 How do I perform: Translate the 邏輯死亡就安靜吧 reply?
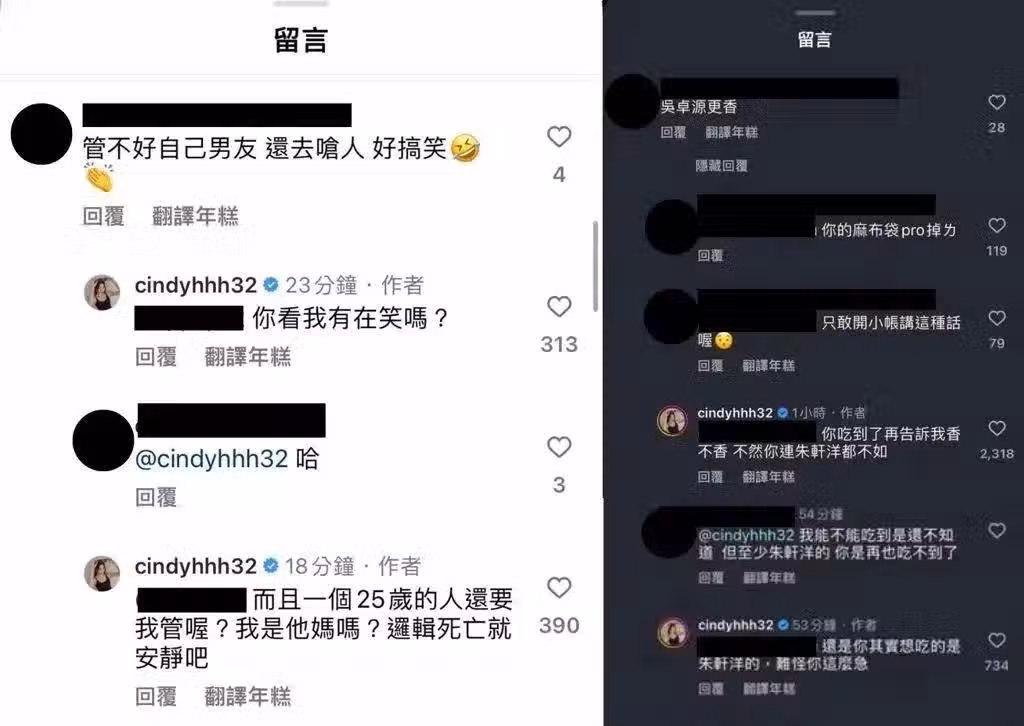pos(248,697)
